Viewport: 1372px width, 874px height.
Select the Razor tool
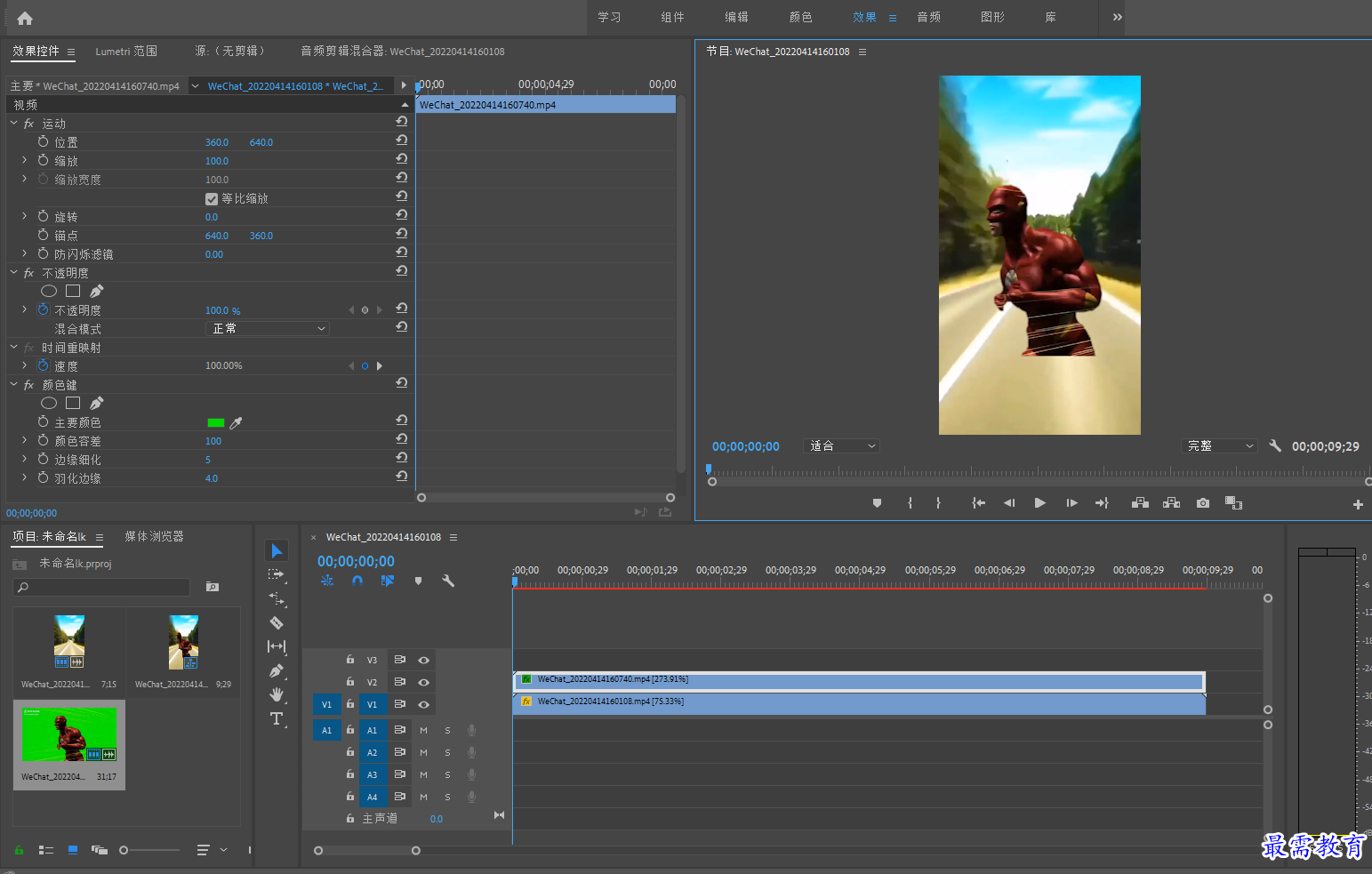tap(277, 623)
